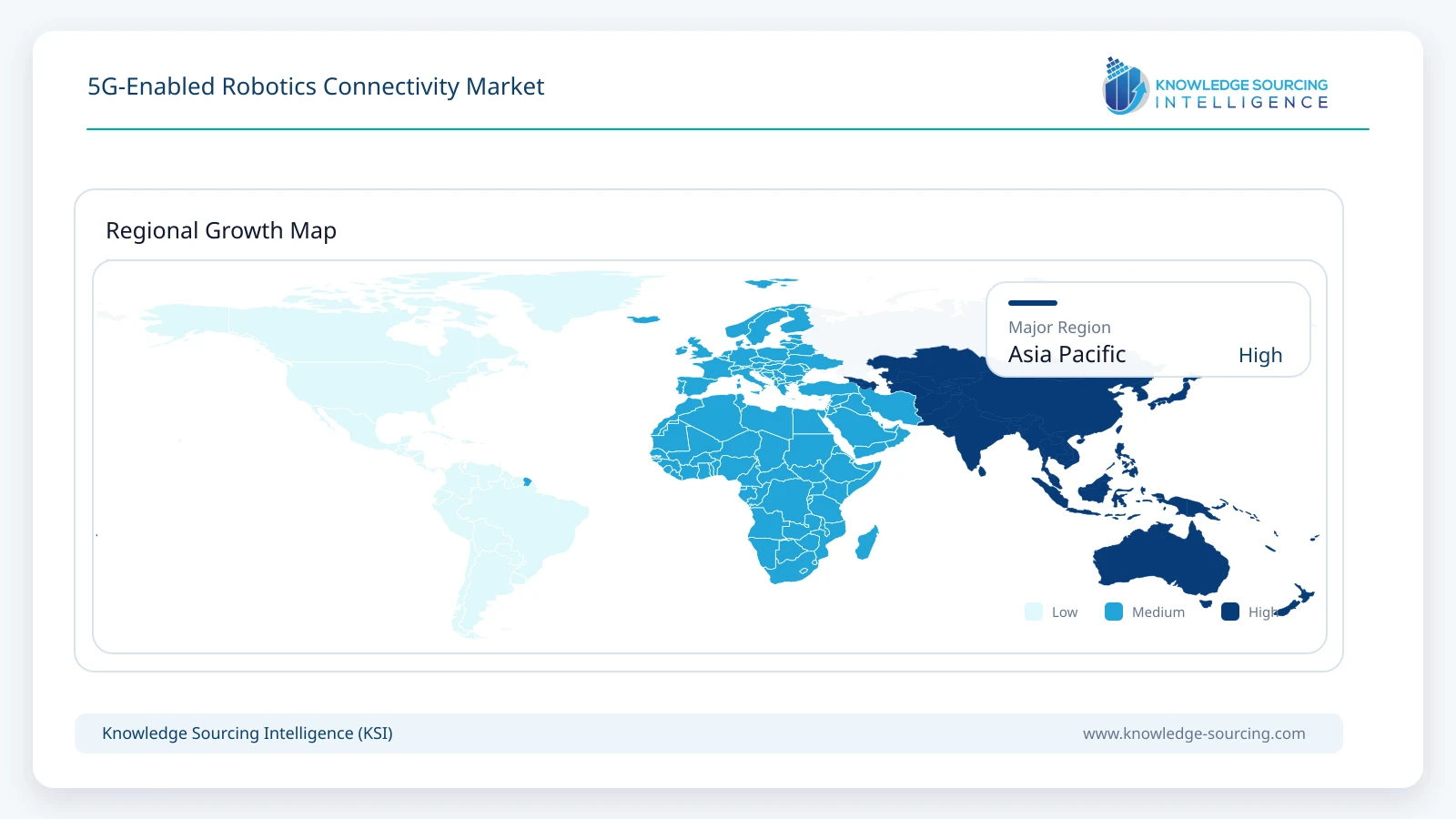The image size is (1456, 819).
Task: Select the 'Low' legend label
Action: pyautogui.click(x=1065, y=612)
